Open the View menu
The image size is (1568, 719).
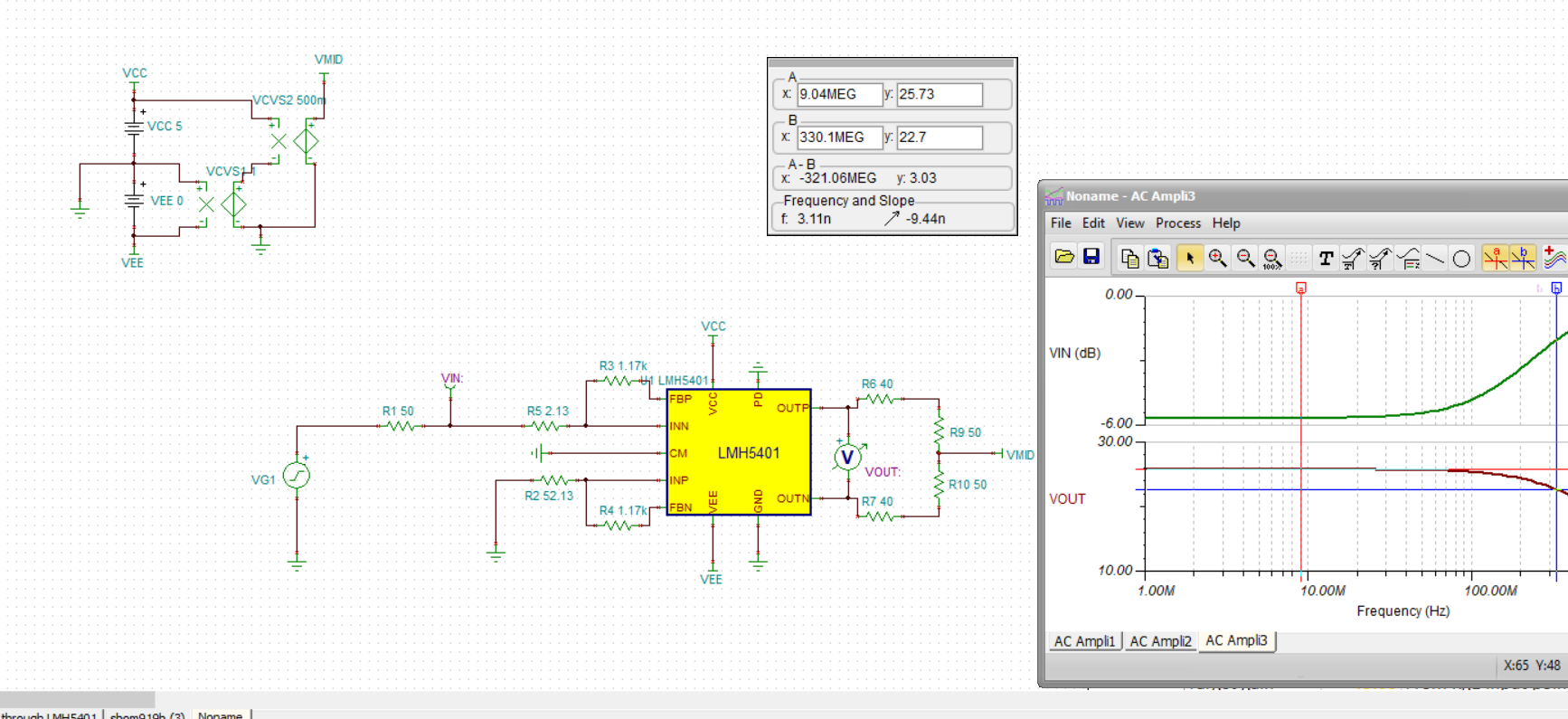[x=1129, y=223]
